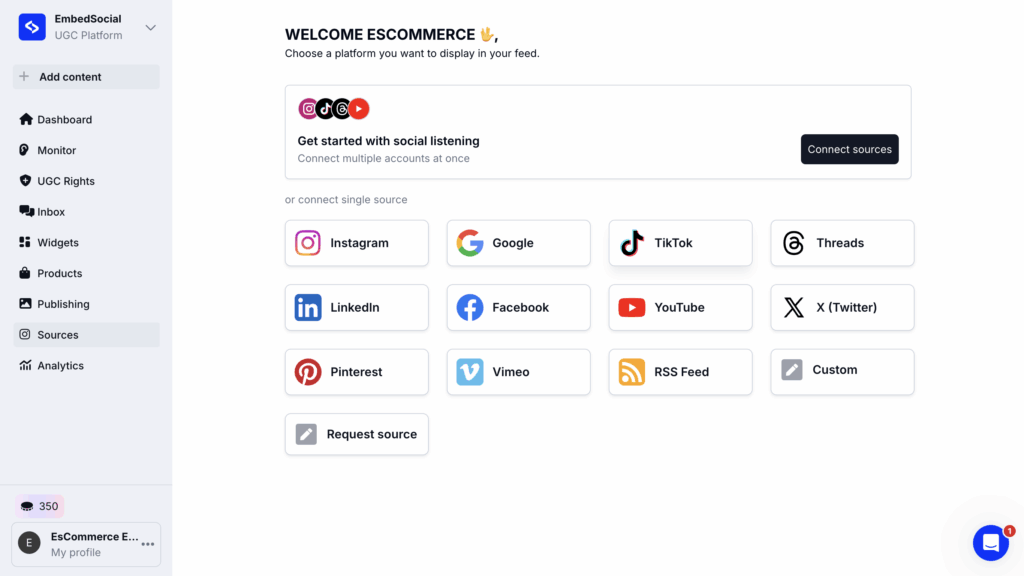Click the Add content button
The image size is (1024, 576).
pyautogui.click(x=86, y=77)
